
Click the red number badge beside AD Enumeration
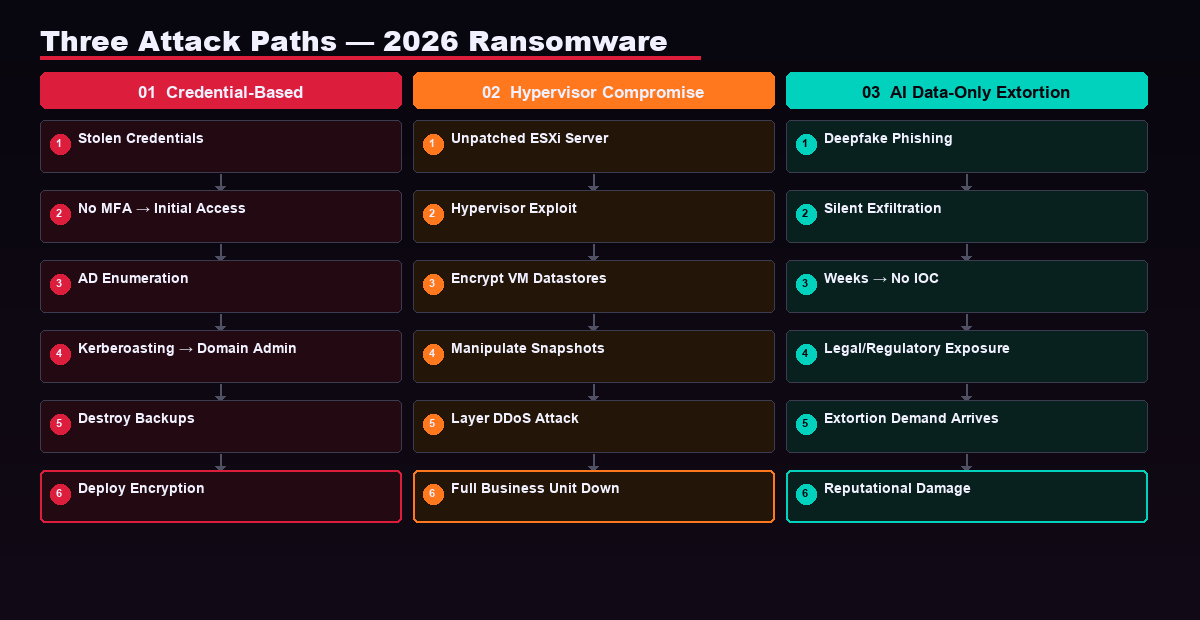point(60,284)
